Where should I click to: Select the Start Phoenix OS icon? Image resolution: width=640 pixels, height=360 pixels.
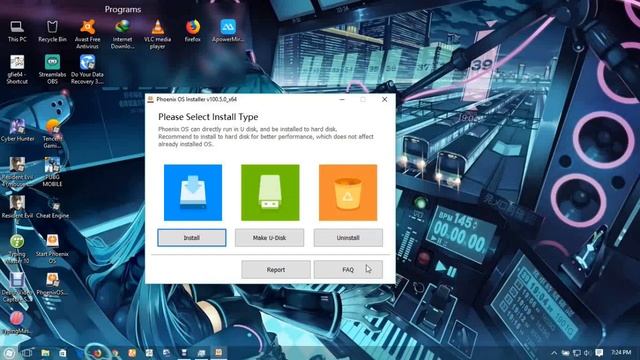52,249
